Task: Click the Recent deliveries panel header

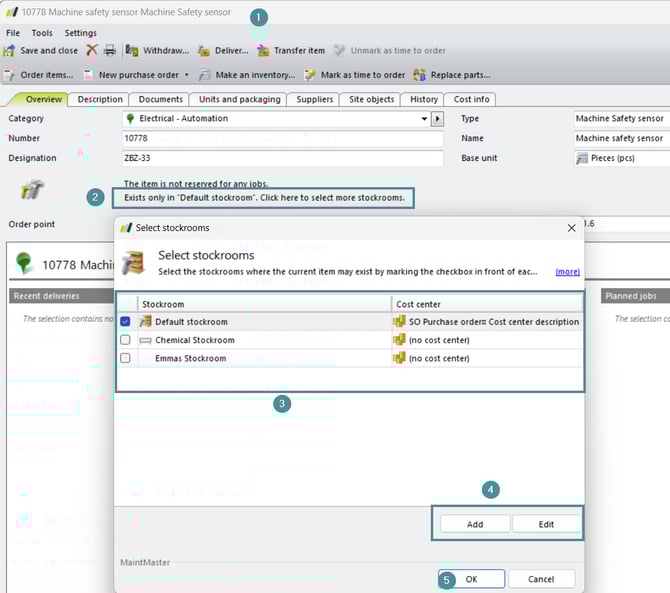Action: [61, 296]
